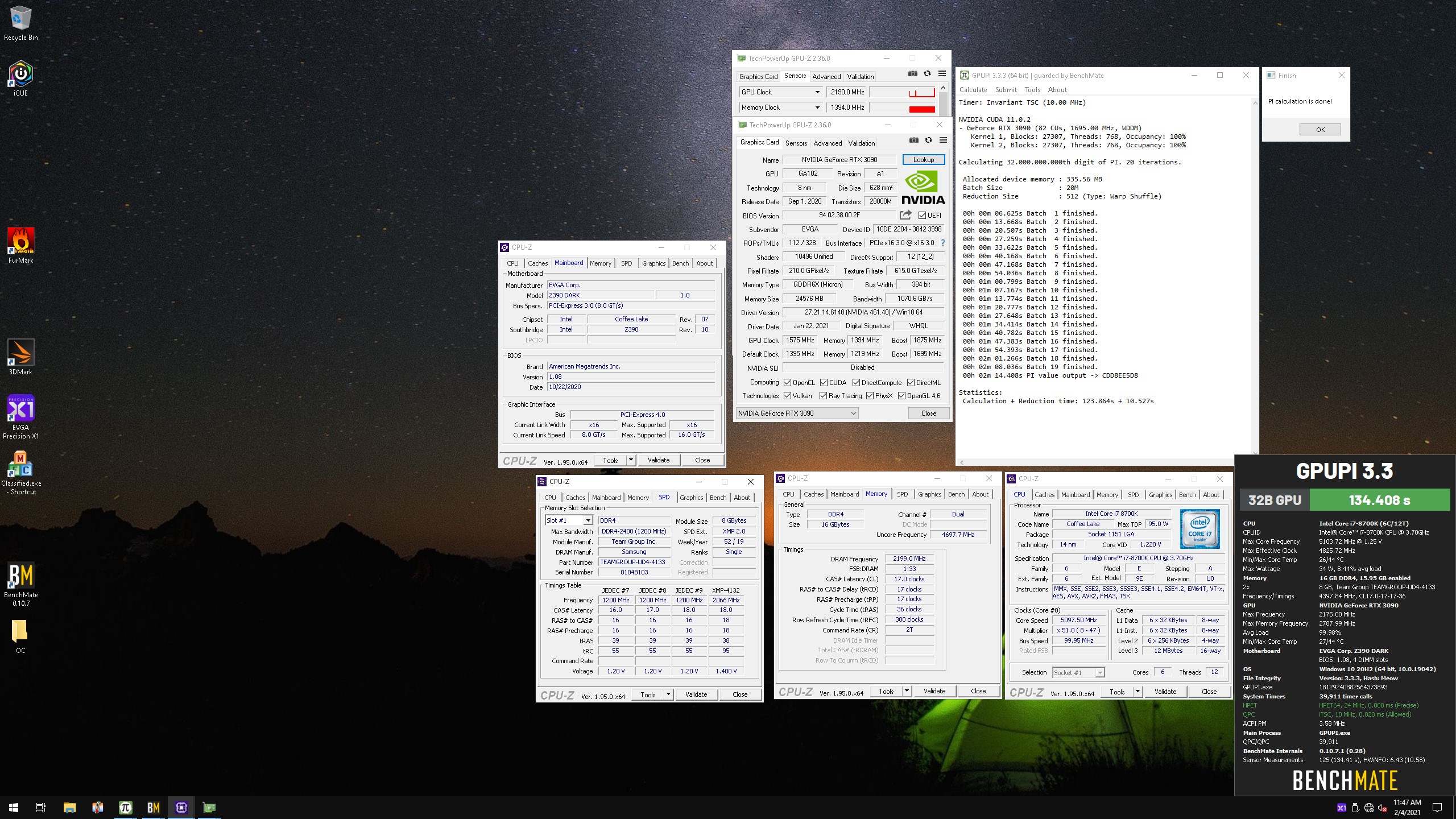This screenshot has height=819, width=1456.
Task: Launch EVGA Precision X1 desktop icon
Action: (x=20, y=417)
